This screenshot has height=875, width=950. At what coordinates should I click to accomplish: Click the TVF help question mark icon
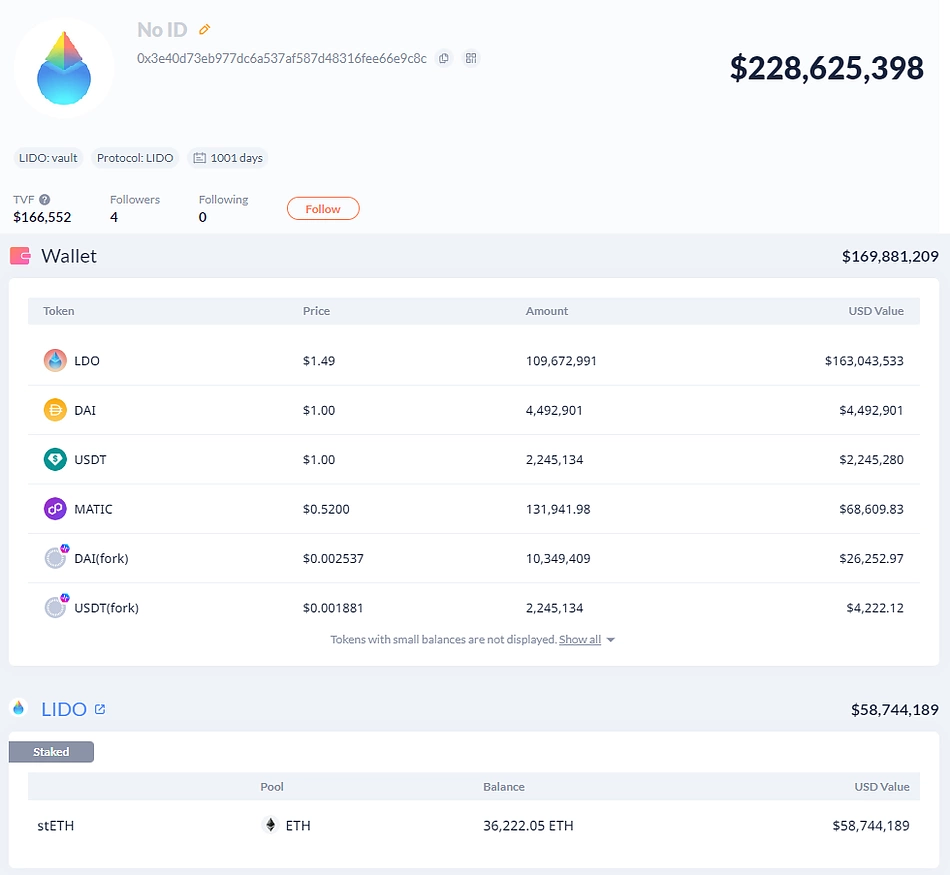(45, 199)
